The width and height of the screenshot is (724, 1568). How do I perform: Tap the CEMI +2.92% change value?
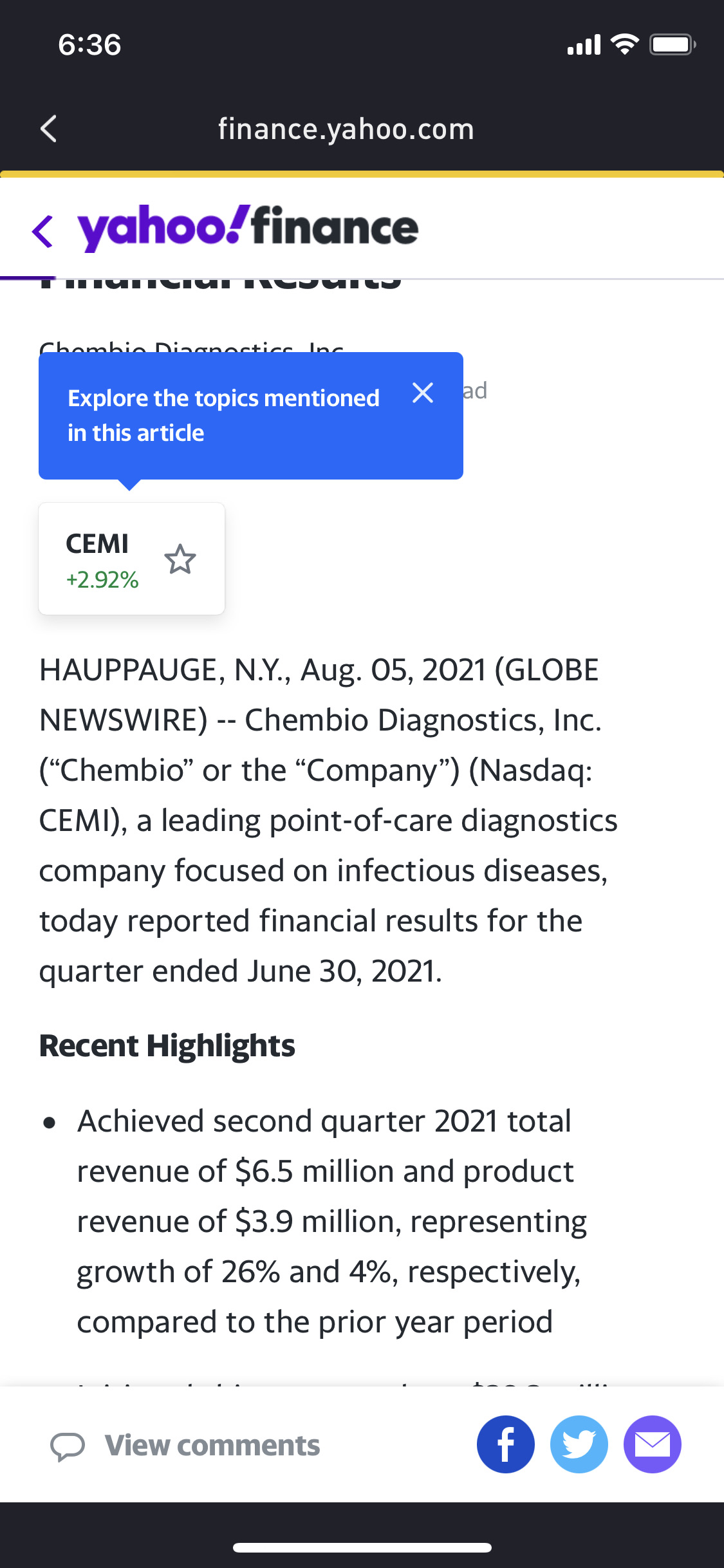click(102, 580)
